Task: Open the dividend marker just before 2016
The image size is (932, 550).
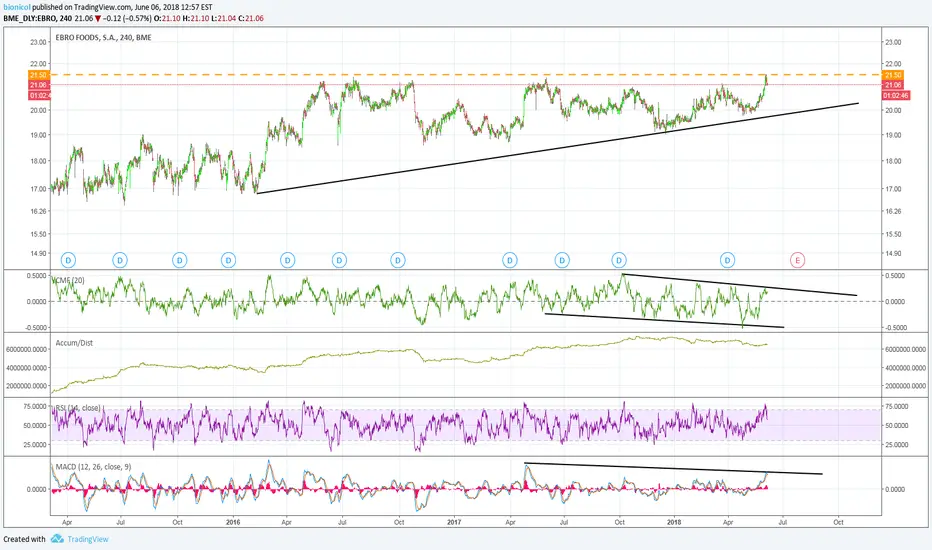Action: pyautogui.click(x=228, y=260)
